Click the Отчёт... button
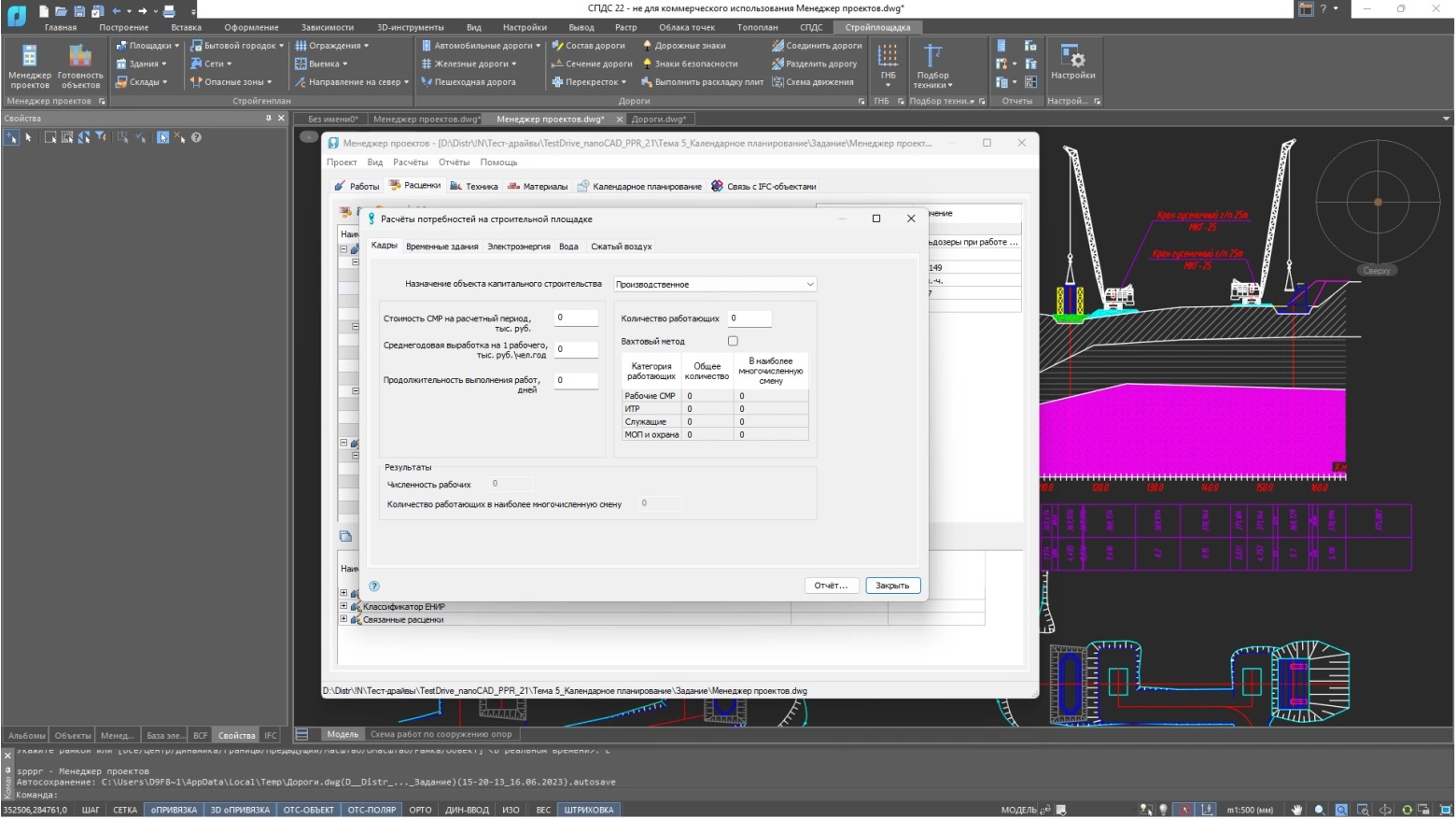Viewport: 1456px width, 819px height. click(831, 586)
